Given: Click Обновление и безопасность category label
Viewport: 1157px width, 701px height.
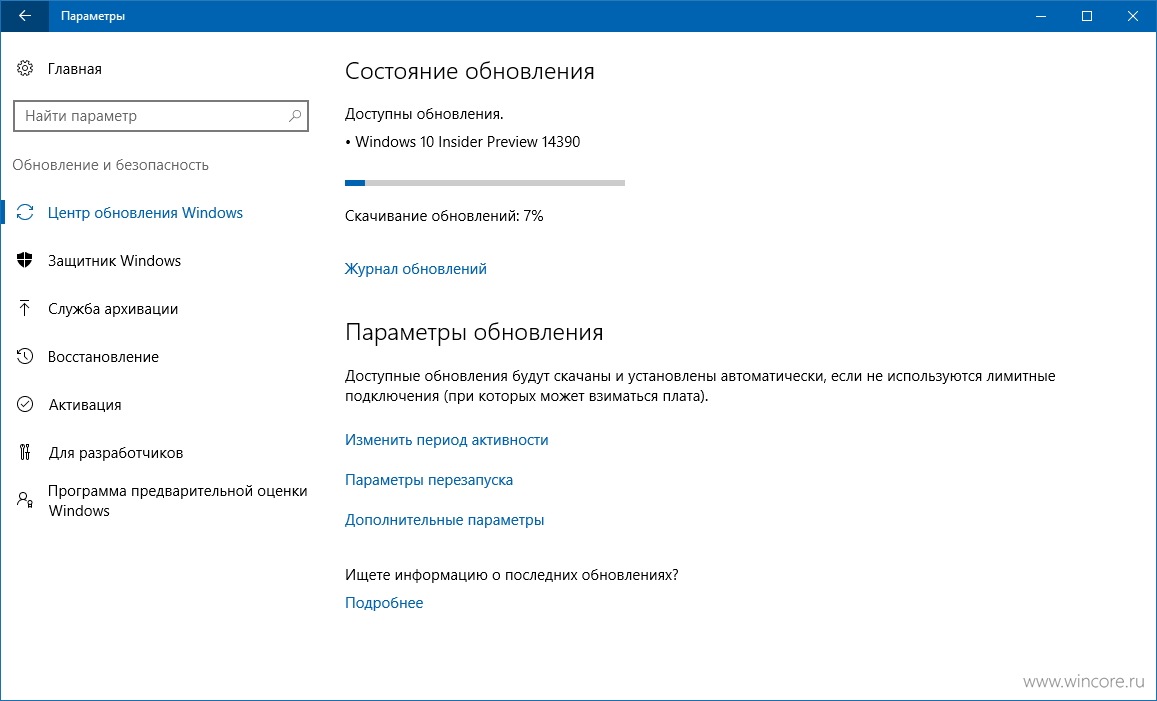Looking at the screenshot, I should (x=111, y=165).
